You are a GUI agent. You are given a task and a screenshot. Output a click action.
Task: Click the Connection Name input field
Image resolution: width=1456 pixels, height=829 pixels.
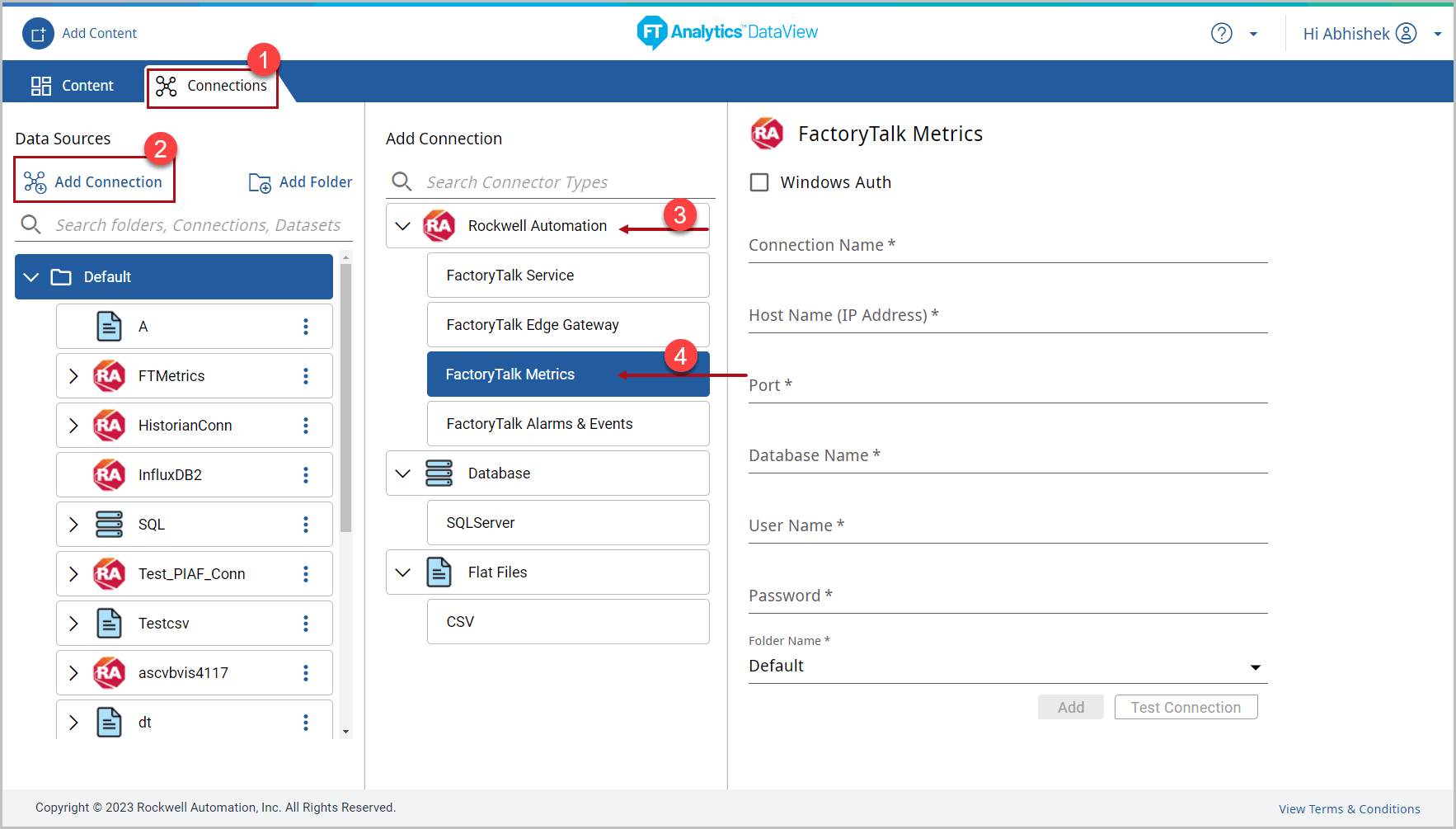[x=1007, y=246]
